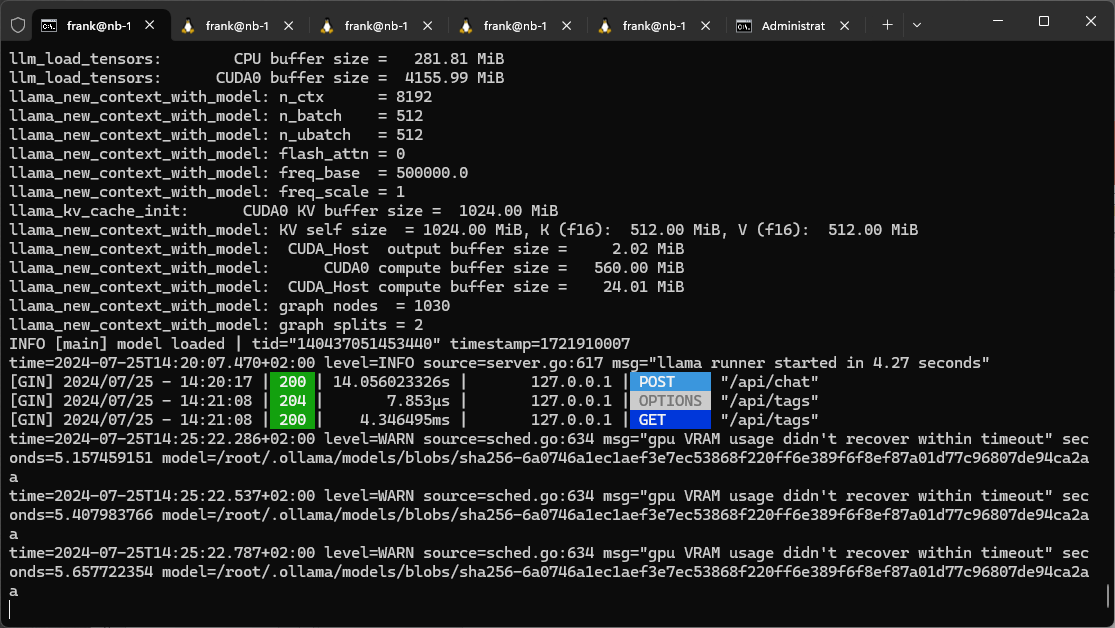Image resolution: width=1115 pixels, height=628 pixels.
Task: Click the penguin icon on third tab
Action: [327, 26]
